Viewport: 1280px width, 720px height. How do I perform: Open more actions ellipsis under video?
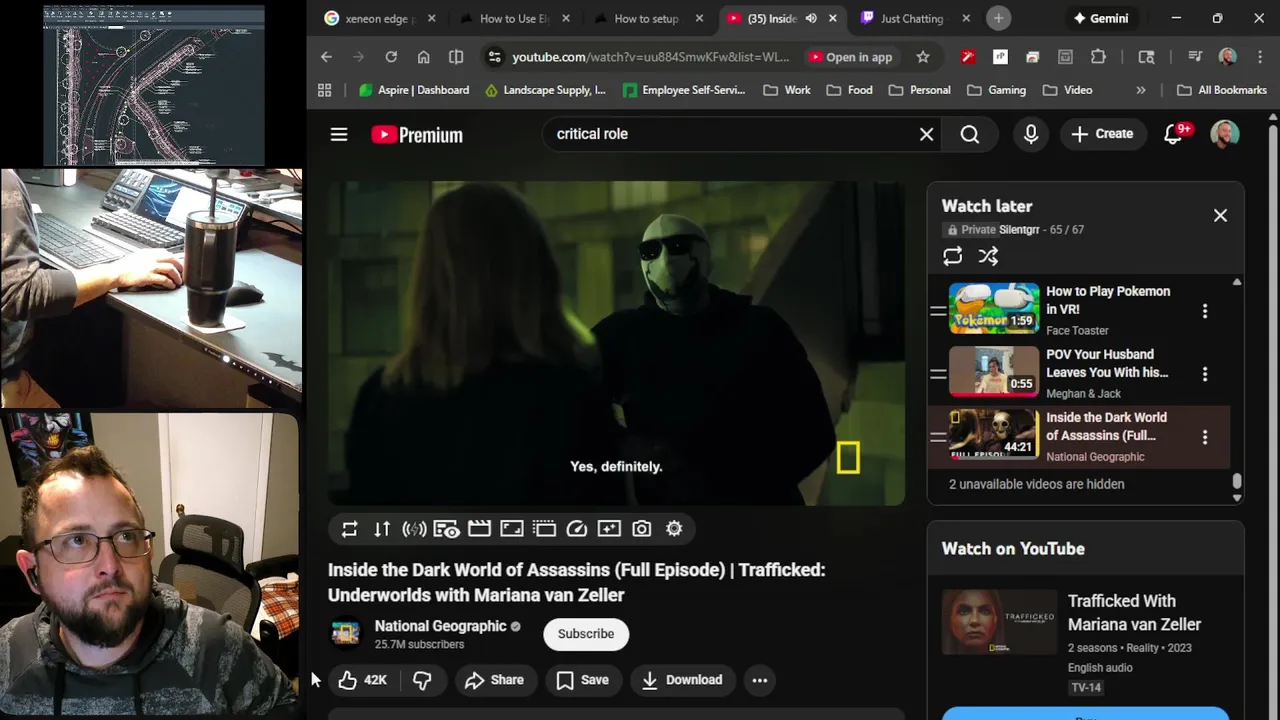click(760, 680)
